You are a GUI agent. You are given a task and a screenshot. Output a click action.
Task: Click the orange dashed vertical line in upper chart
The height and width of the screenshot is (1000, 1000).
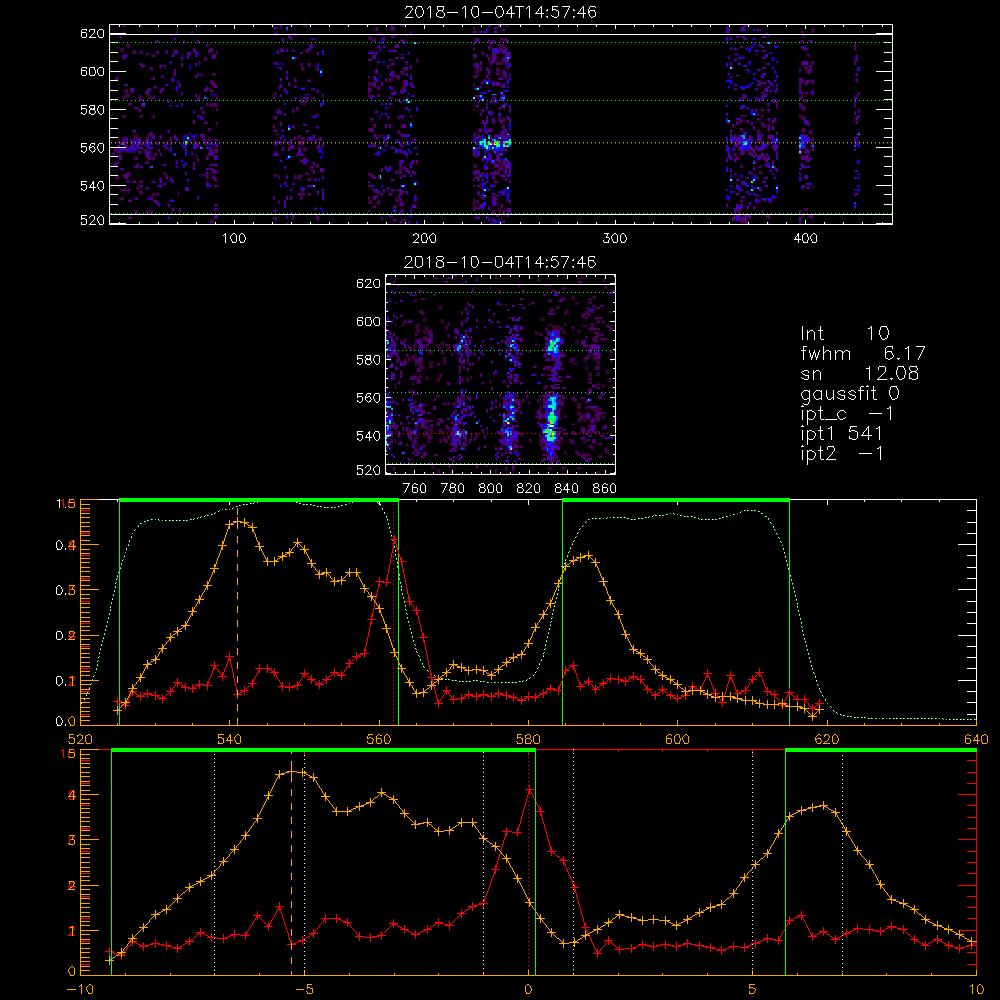click(237, 615)
